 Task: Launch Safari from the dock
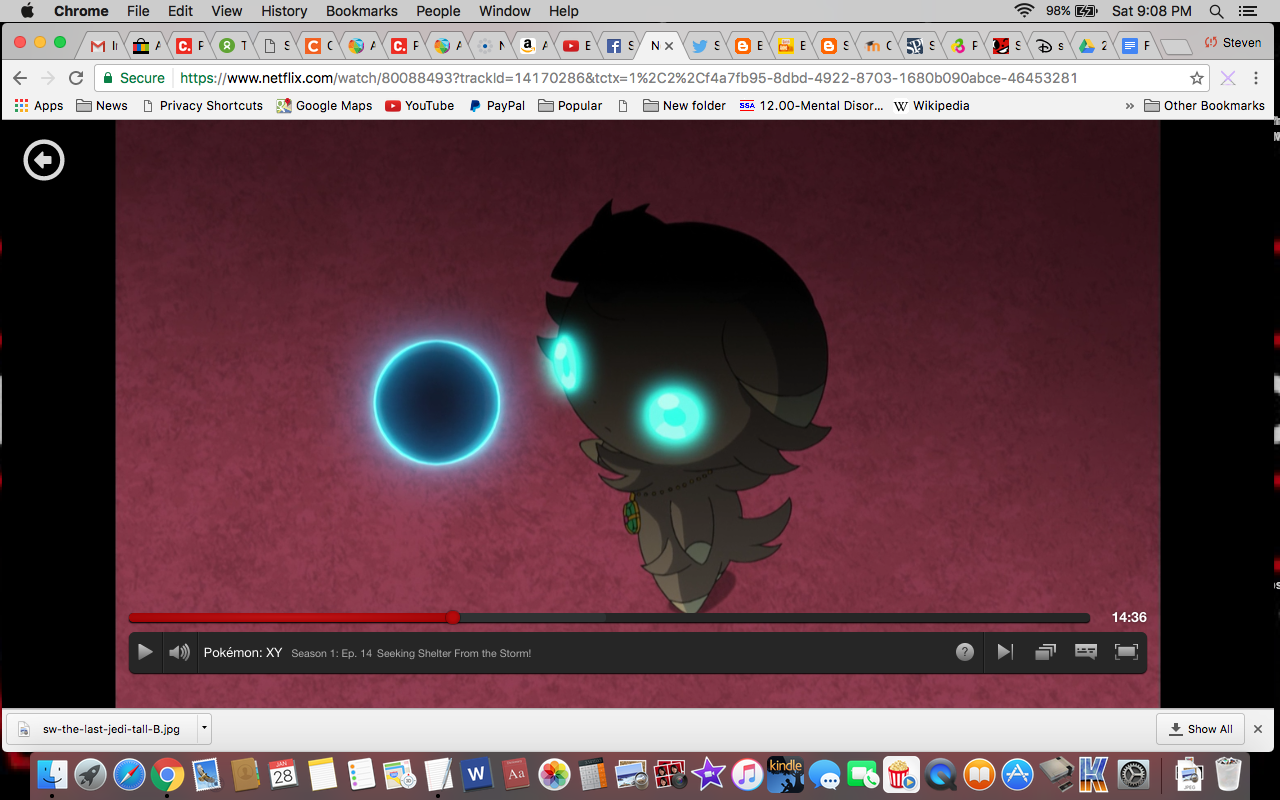pyautogui.click(x=129, y=773)
